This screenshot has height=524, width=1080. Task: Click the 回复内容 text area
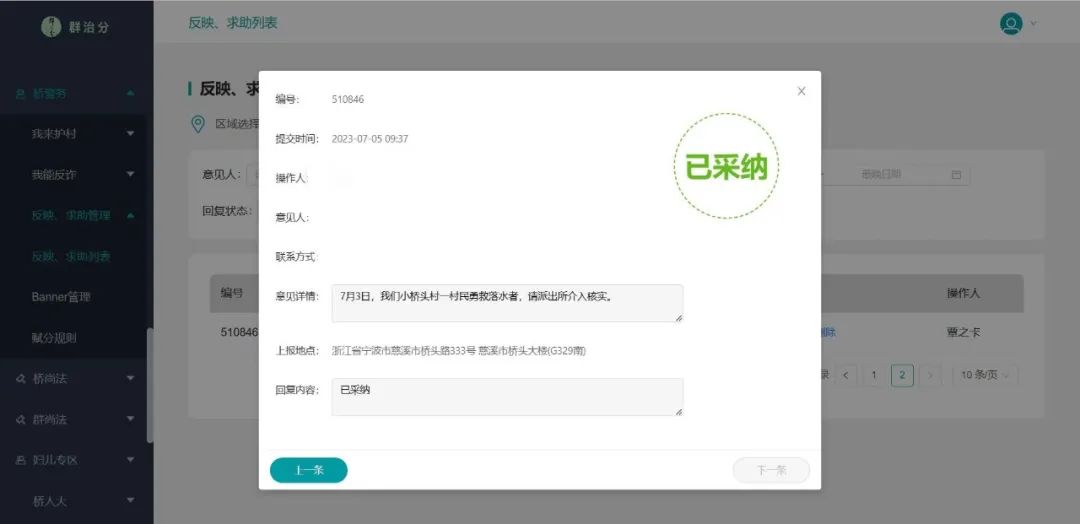(507, 397)
